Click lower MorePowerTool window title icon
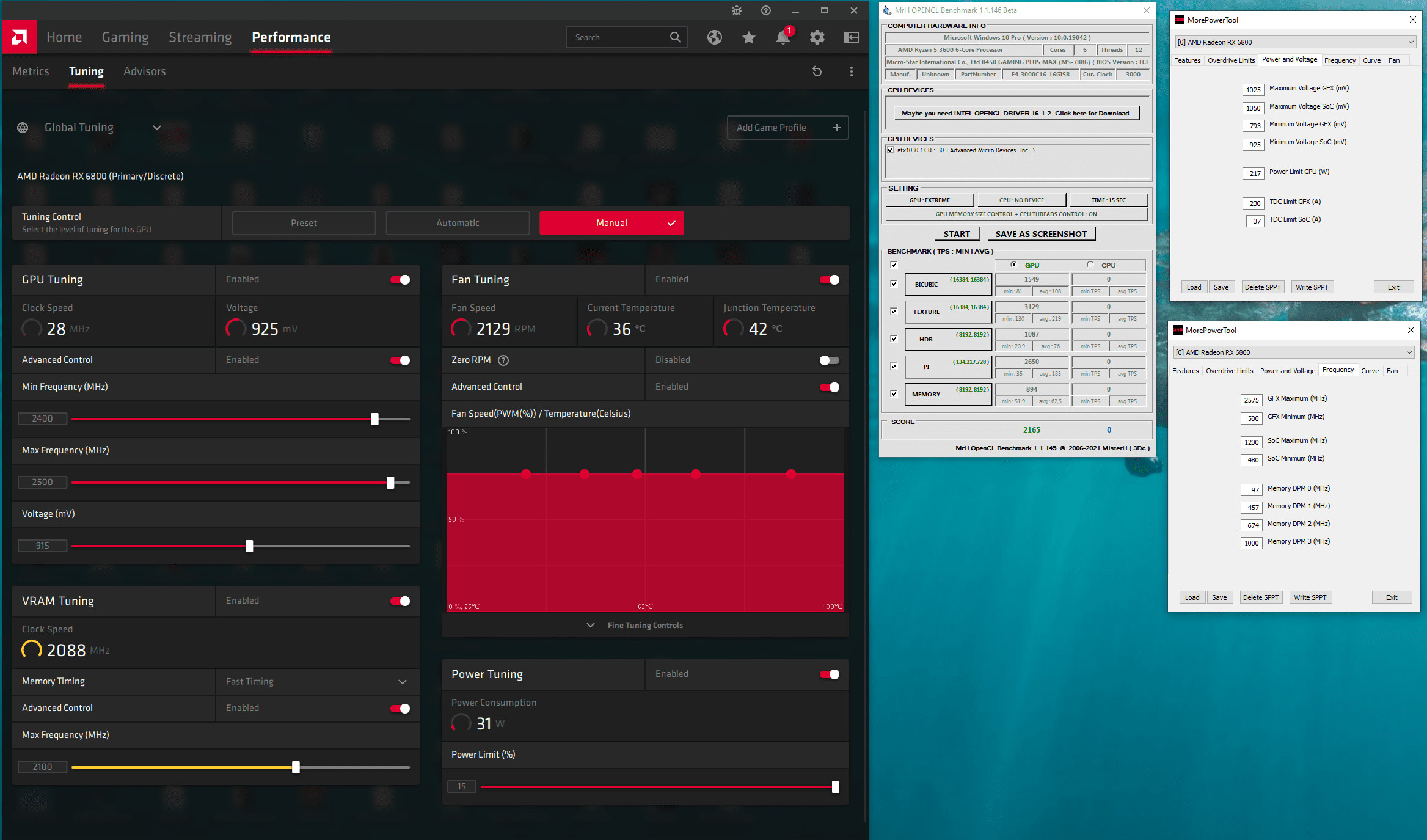Viewport: 1427px width, 840px height. 1178,330
